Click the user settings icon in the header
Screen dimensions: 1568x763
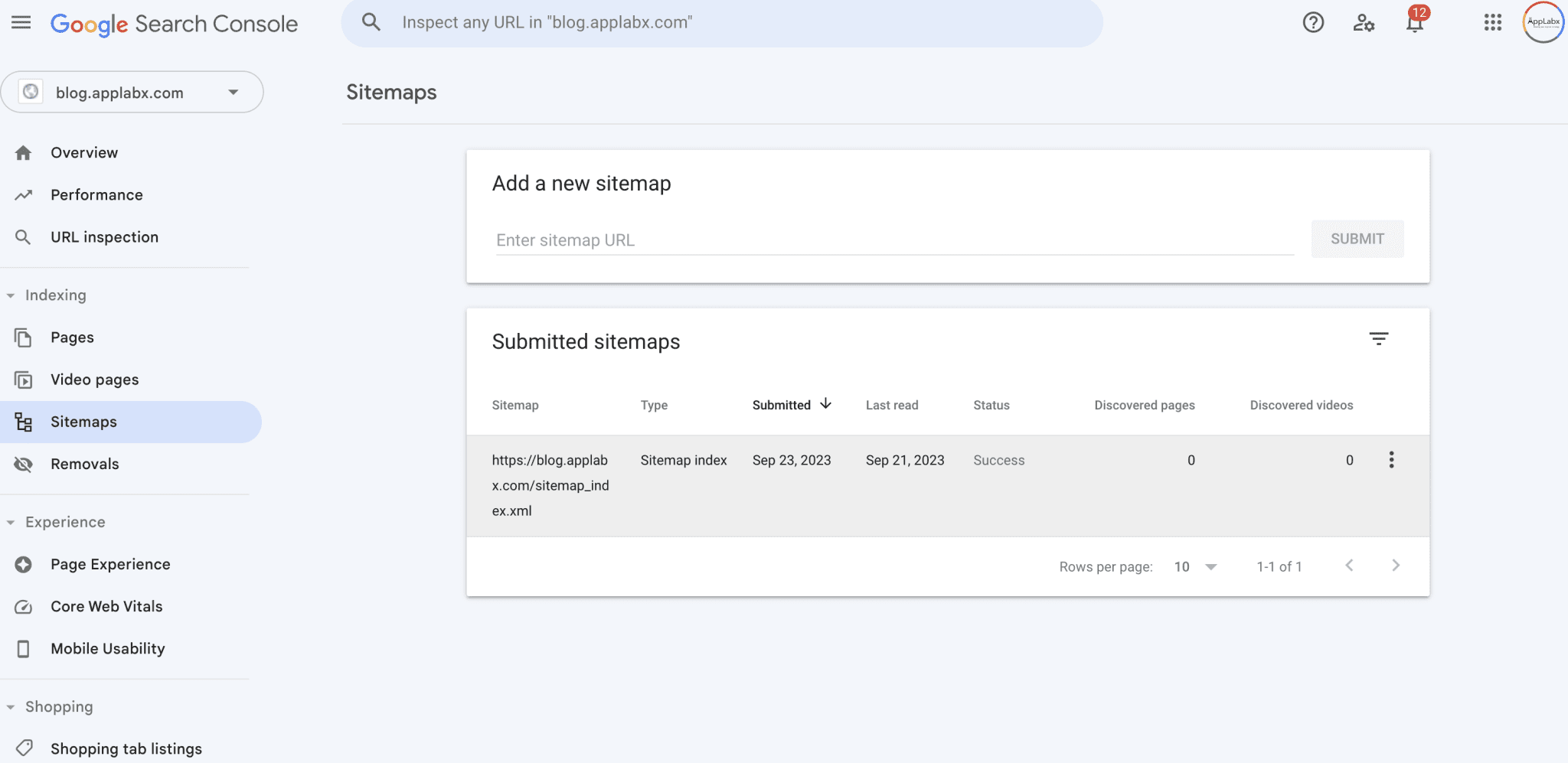1364,22
